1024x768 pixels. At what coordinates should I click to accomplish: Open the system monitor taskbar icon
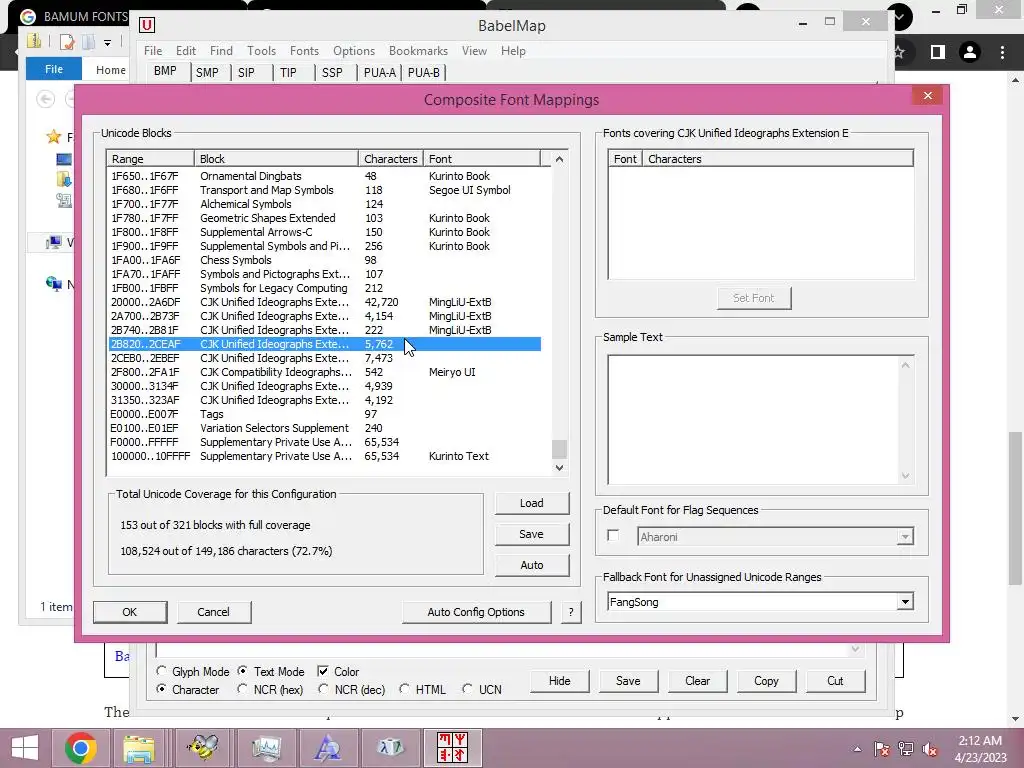coord(266,748)
